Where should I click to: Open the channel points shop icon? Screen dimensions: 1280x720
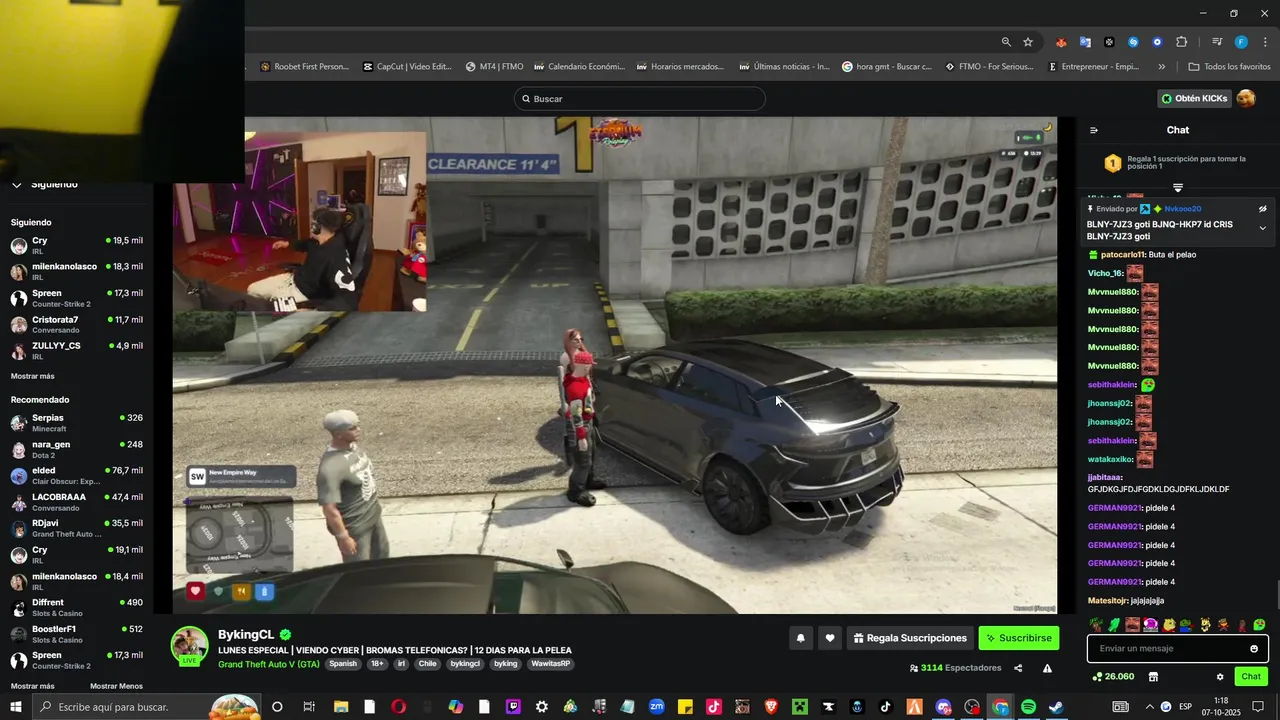tap(1153, 677)
